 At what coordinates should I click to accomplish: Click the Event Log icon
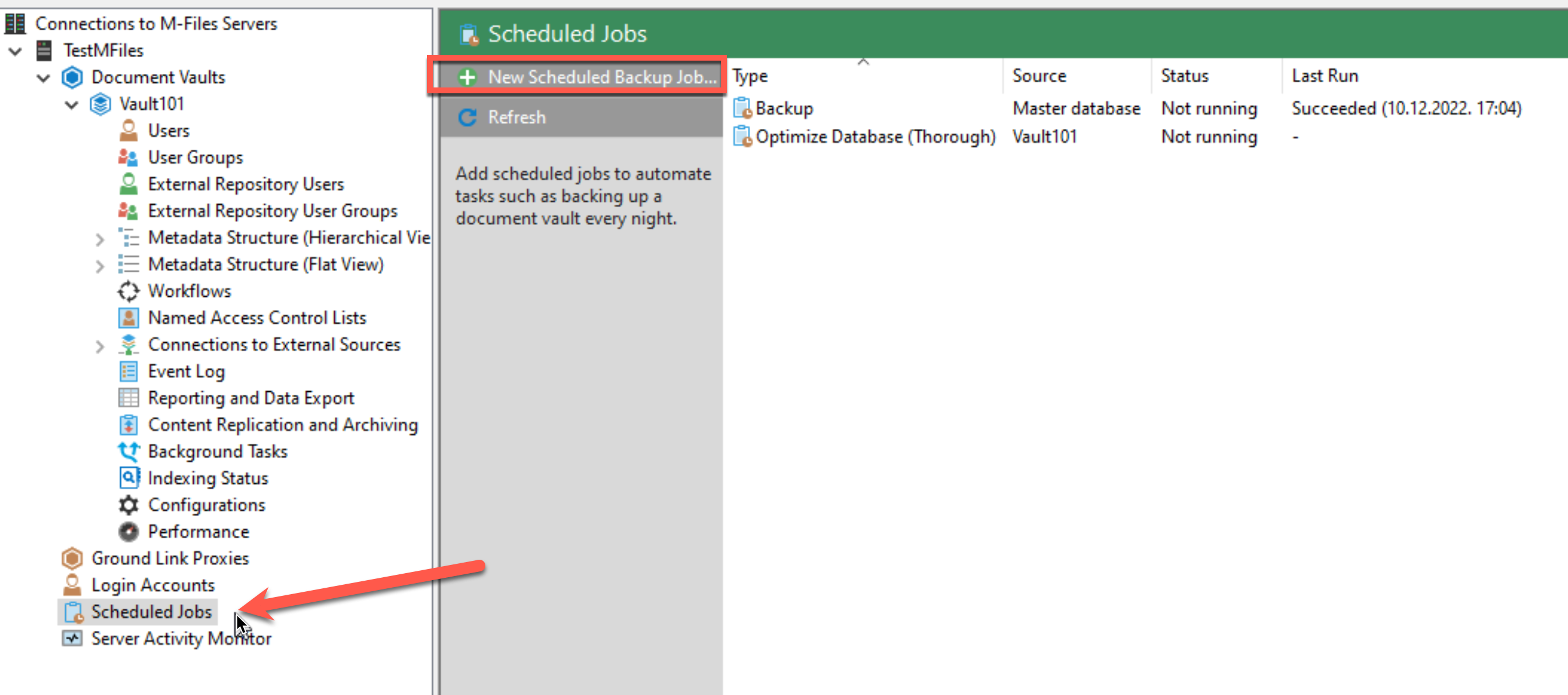(128, 371)
